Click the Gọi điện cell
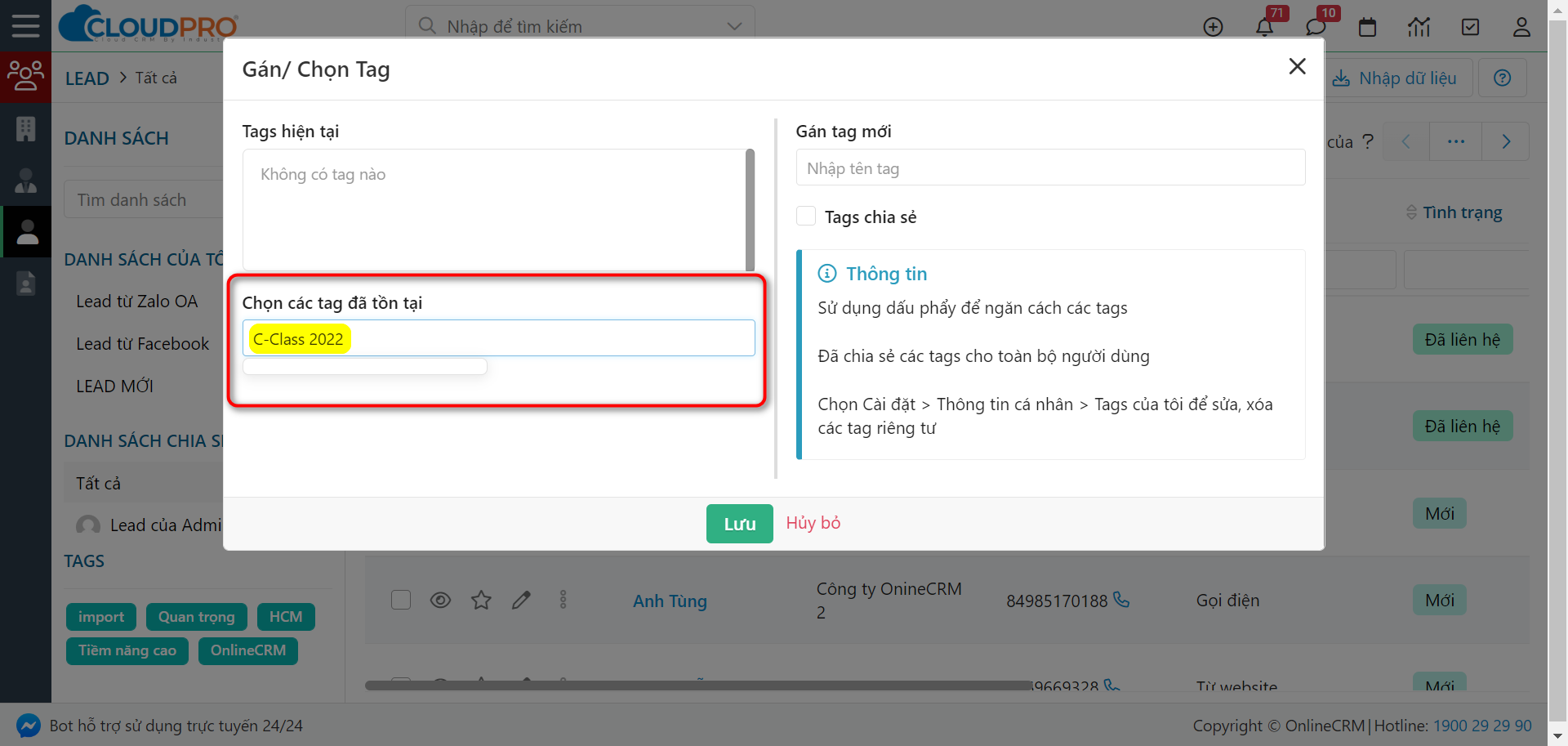1568x746 pixels. point(1227,601)
